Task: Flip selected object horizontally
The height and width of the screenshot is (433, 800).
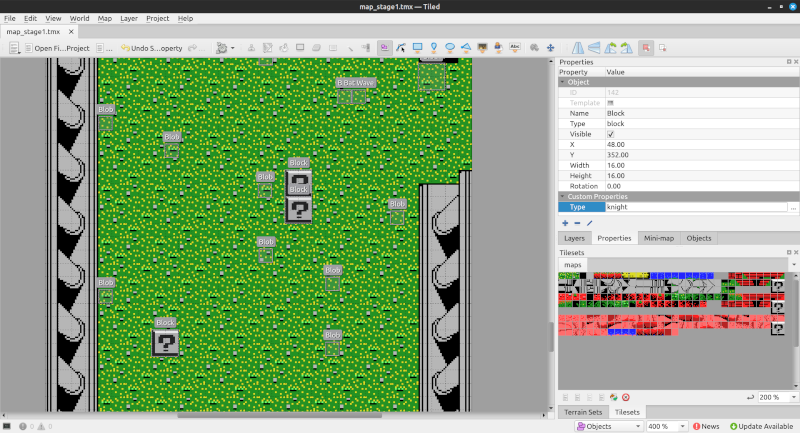Action: tap(578, 48)
